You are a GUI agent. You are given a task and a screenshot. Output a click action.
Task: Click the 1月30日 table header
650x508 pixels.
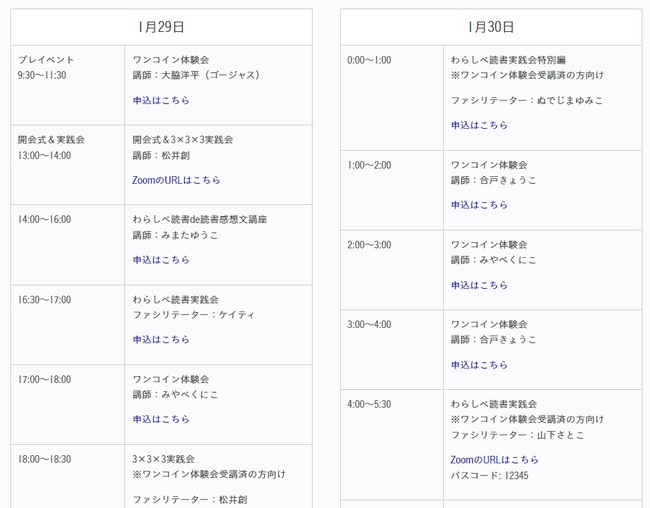click(490, 27)
